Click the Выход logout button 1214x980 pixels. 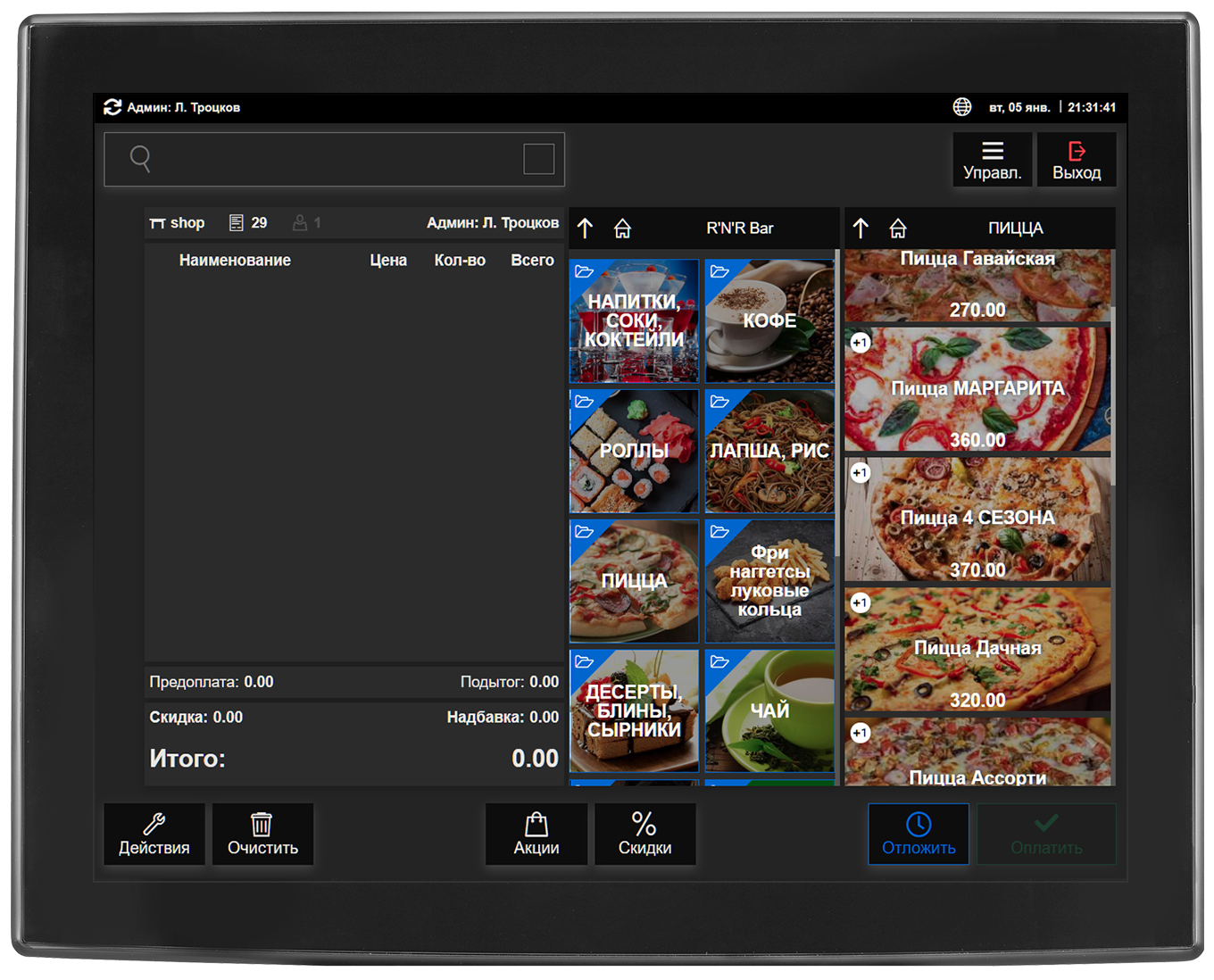1077,160
